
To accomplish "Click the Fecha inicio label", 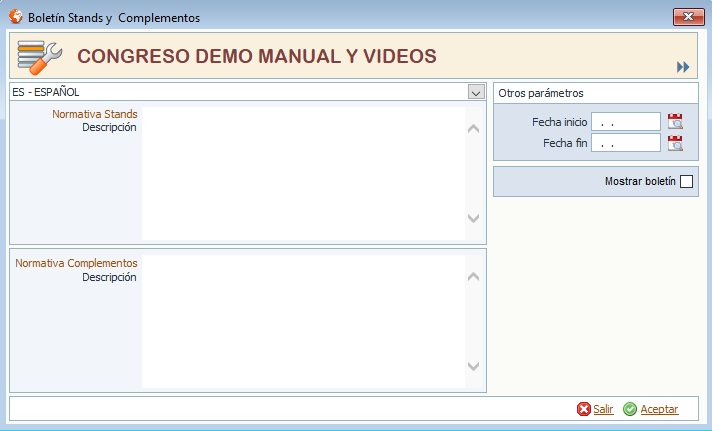I will click(559, 122).
